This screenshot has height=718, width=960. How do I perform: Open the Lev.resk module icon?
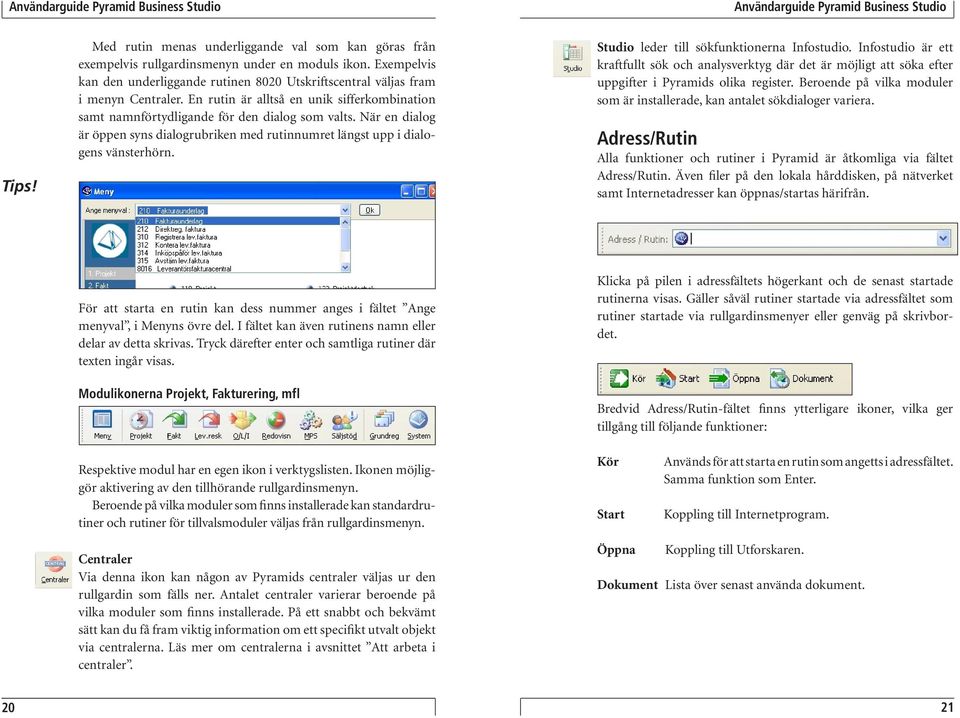[x=208, y=425]
